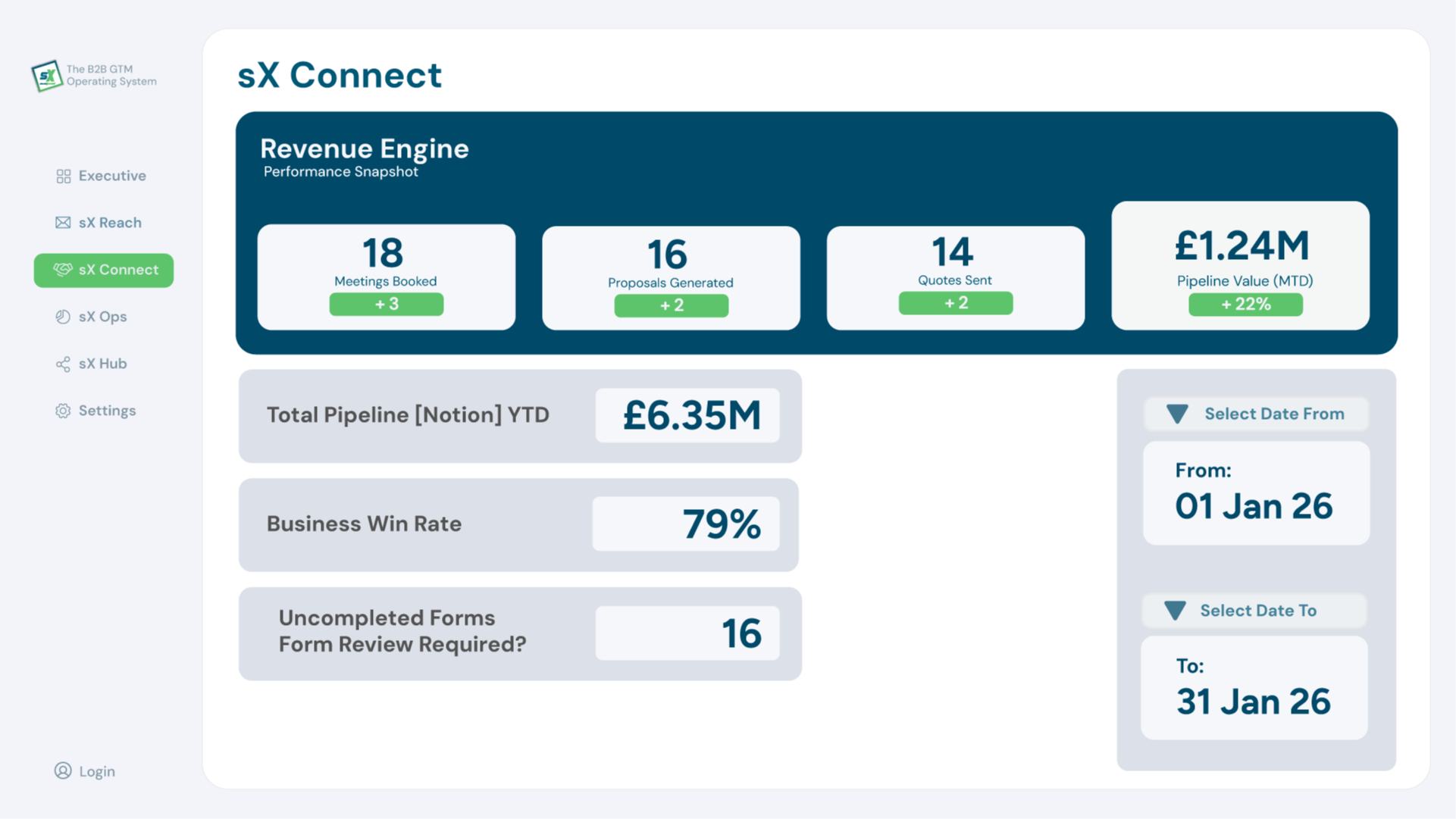Click the sX Ops pie chart icon
Screen dimensions: 1456x819
click(x=63, y=317)
